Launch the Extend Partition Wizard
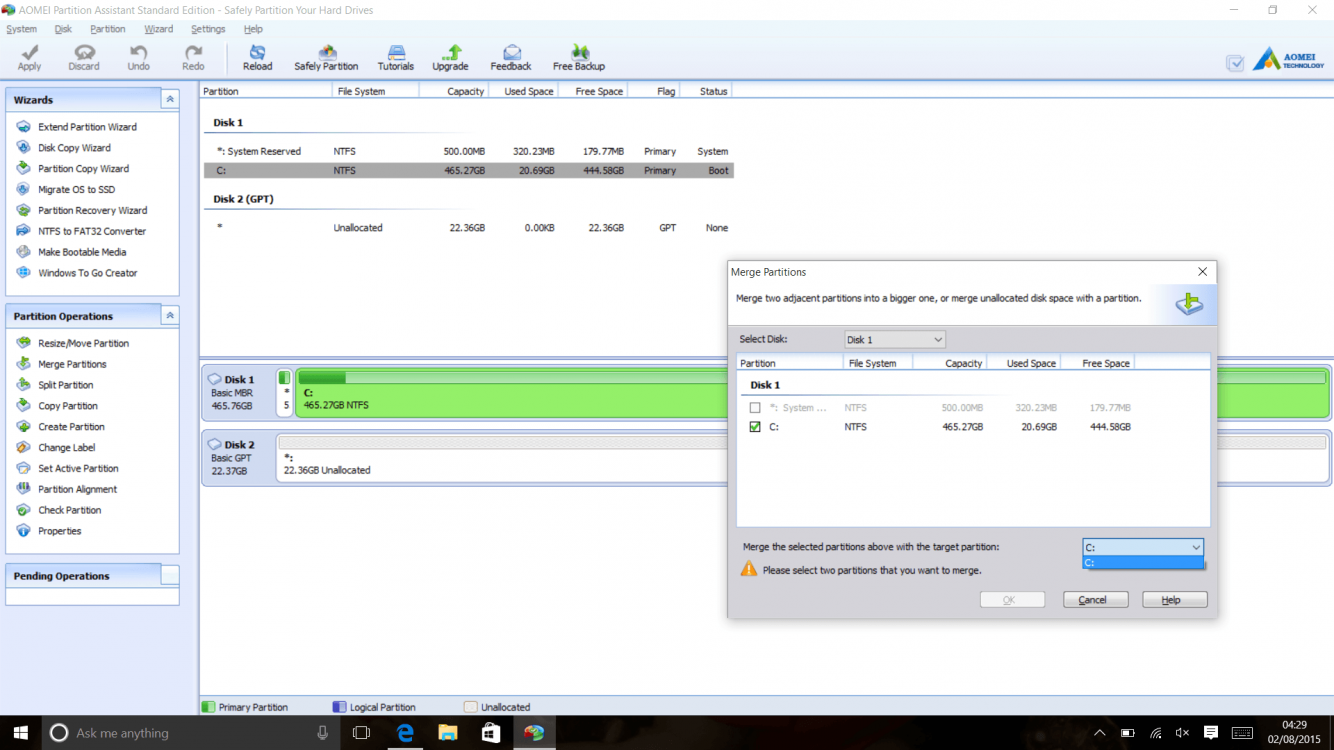The width and height of the screenshot is (1334, 750). click(77, 127)
